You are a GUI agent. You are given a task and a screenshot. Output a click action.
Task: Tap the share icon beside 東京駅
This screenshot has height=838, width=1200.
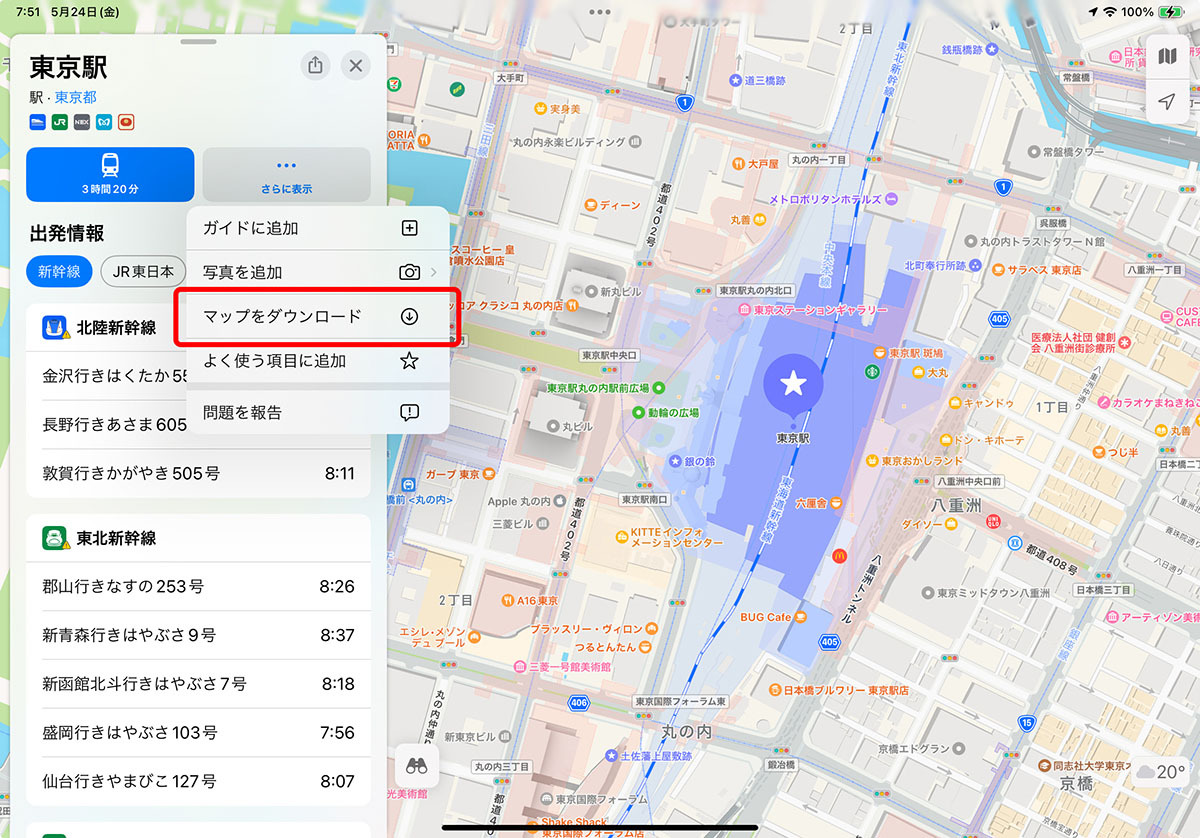[315, 66]
